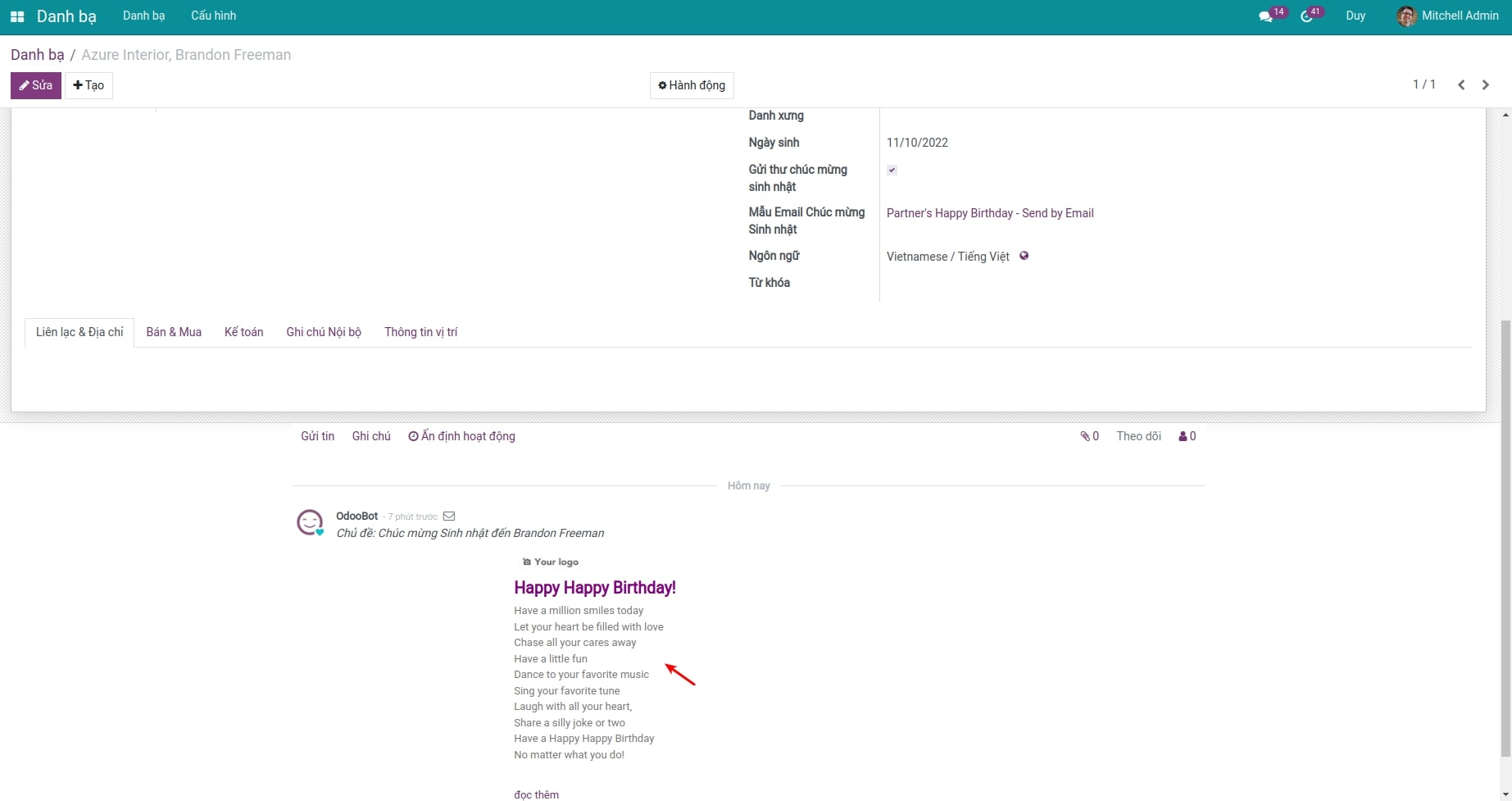Open attachments paperclip counter

click(1089, 436)
